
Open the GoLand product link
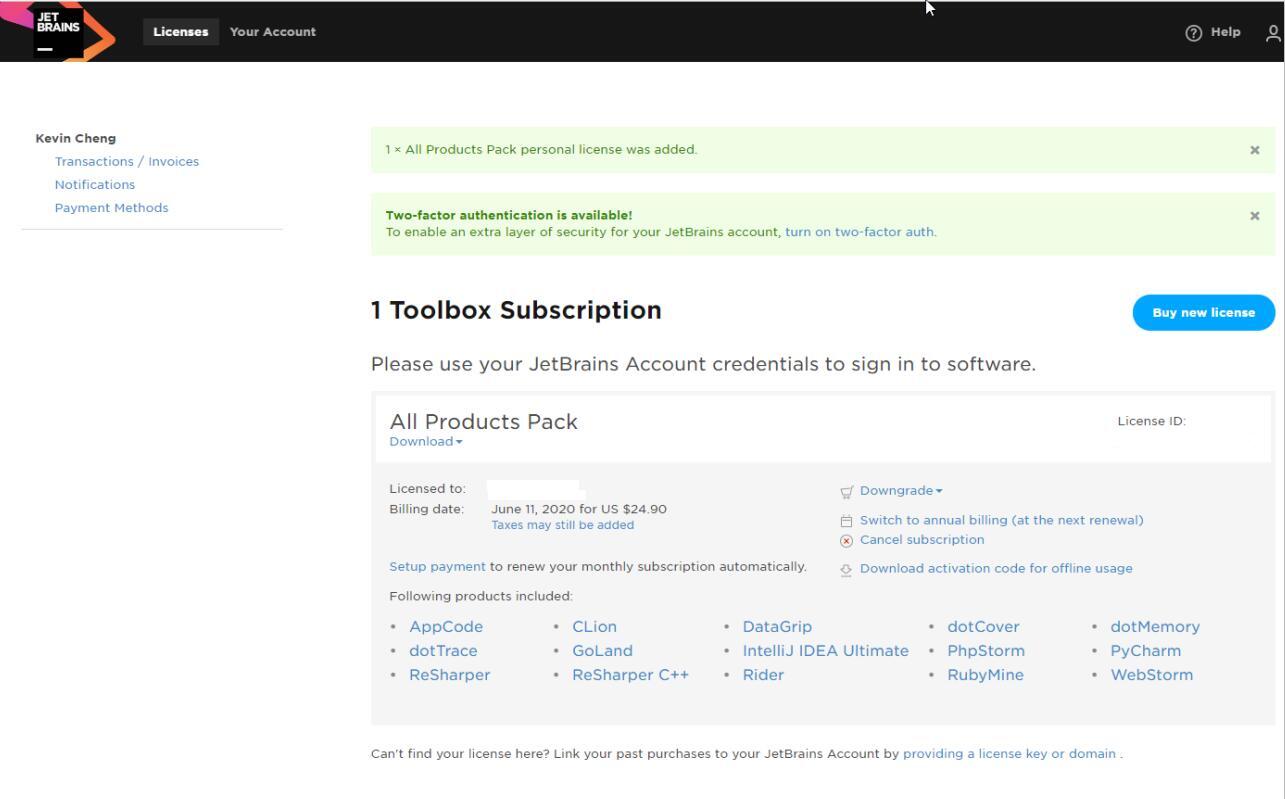pyautogui.click(x=603, y=651)
